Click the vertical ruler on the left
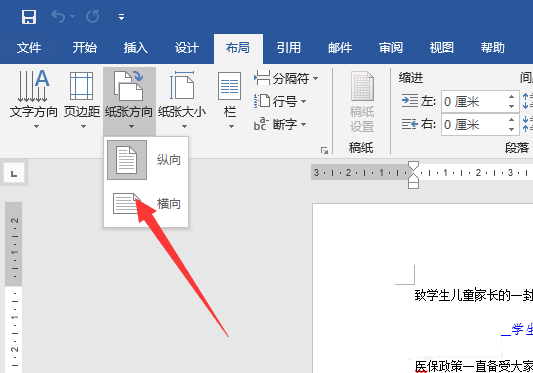This screenshot has width=533, height=373. (x=14, y=287)
